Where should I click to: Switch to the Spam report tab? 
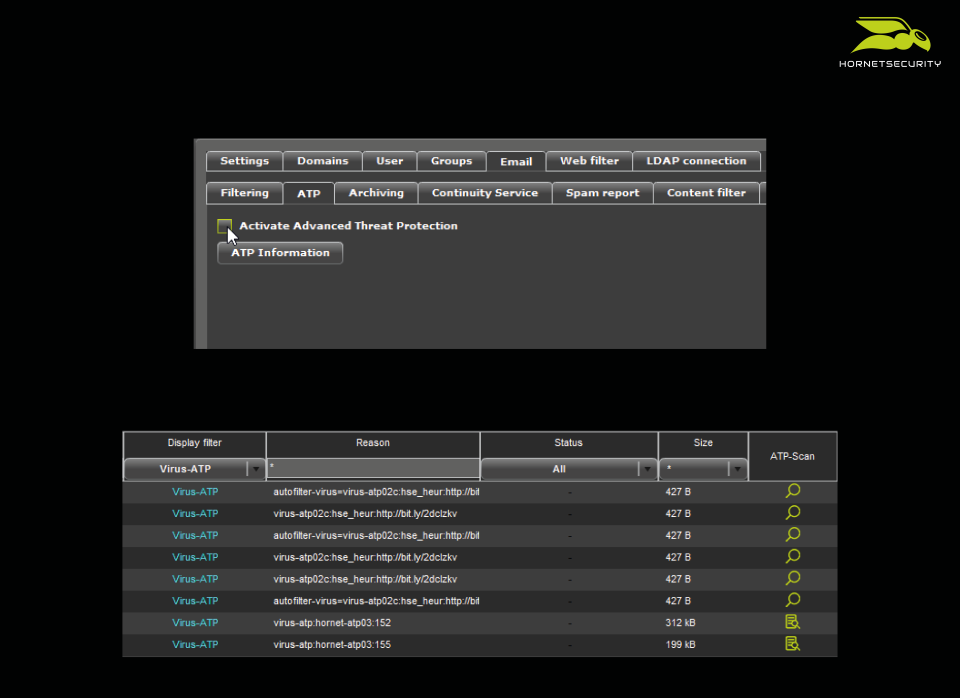[602, 193]
